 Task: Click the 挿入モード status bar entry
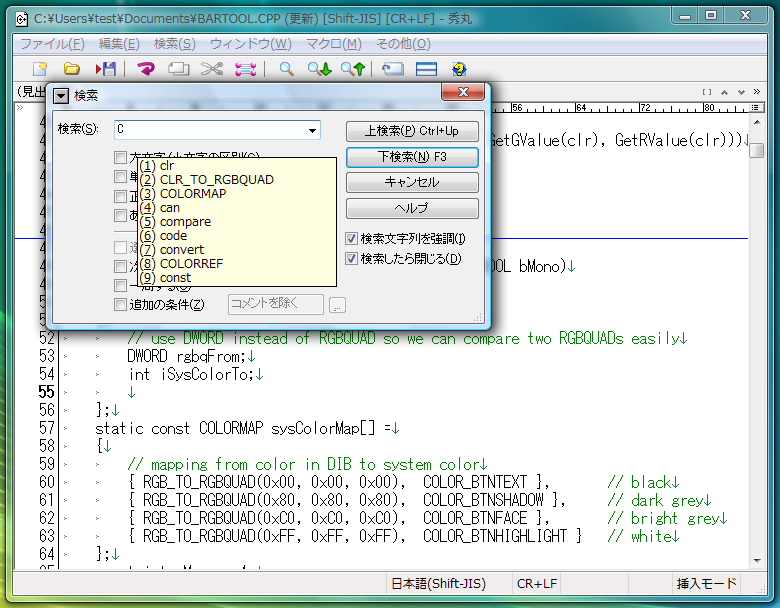(706, 584)
